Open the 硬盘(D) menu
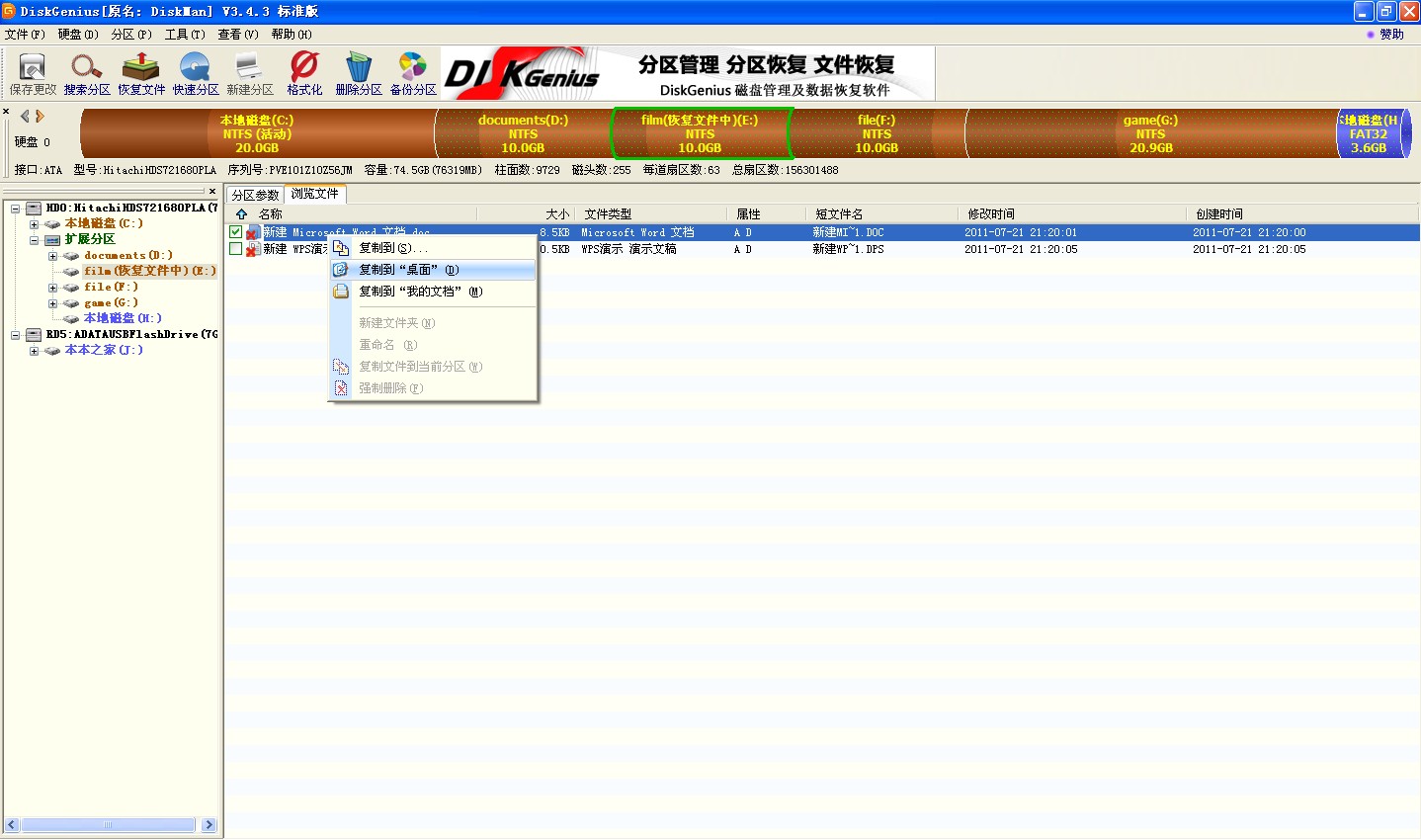 click(x=78, y=35)
